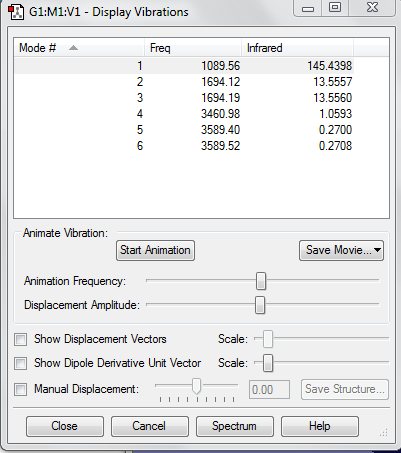
Task: Click the Help button
Action: (320, 426)
